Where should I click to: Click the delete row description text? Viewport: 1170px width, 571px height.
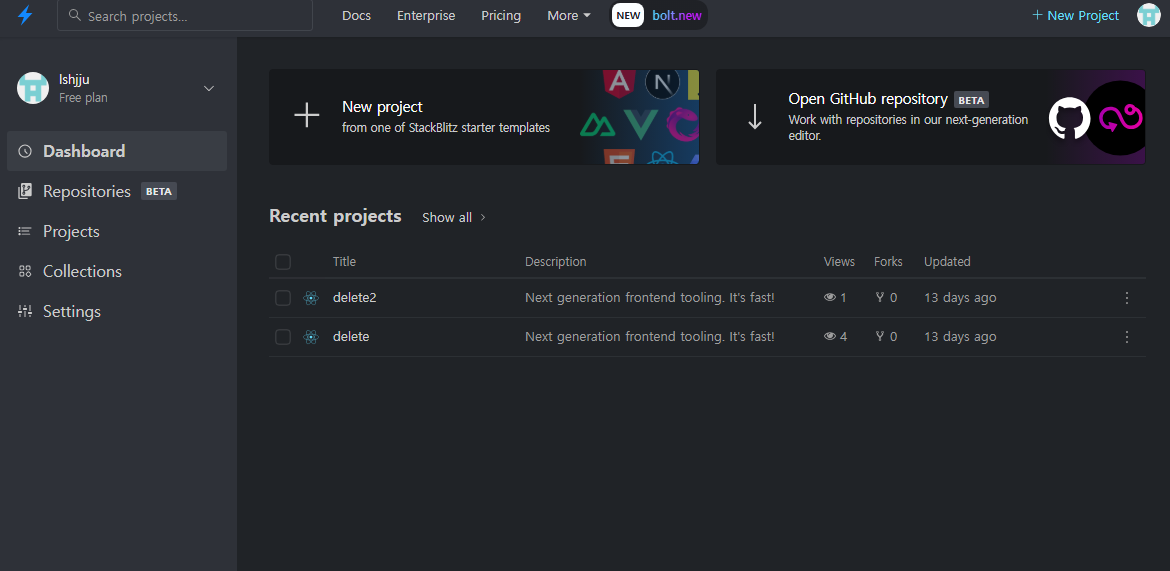coord(649,337)
